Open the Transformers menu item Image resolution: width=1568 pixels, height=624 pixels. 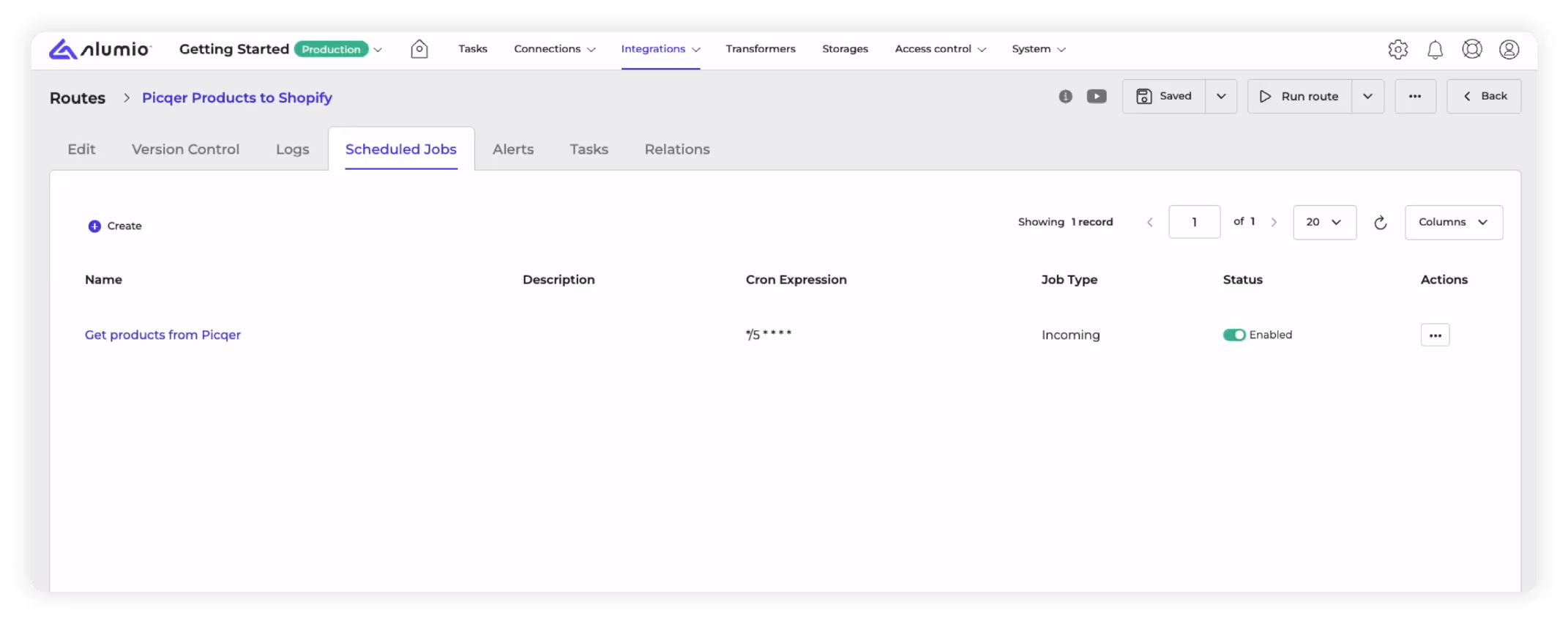[760, 49]
